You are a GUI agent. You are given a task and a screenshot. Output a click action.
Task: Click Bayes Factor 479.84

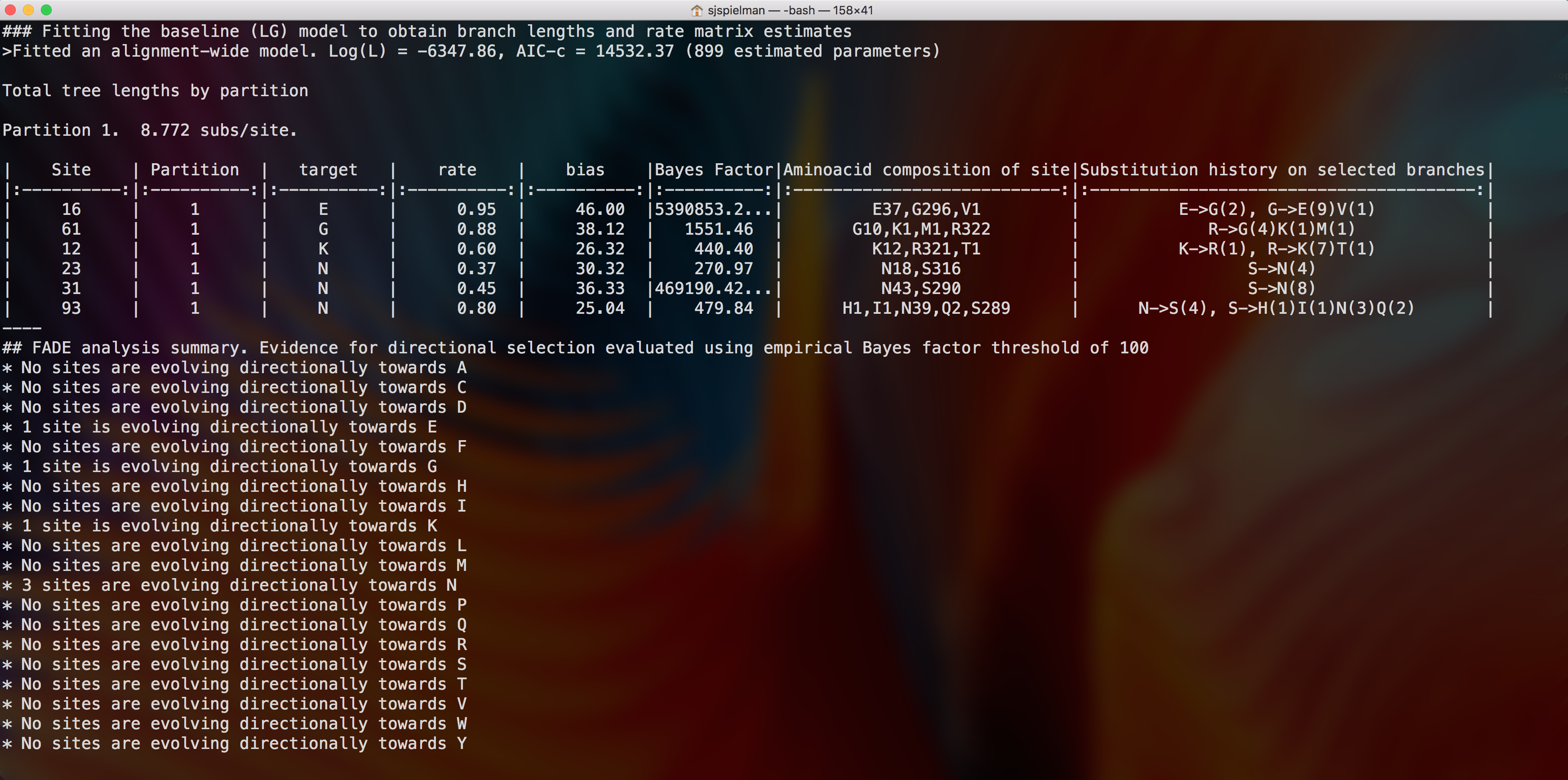click(724, 308)
